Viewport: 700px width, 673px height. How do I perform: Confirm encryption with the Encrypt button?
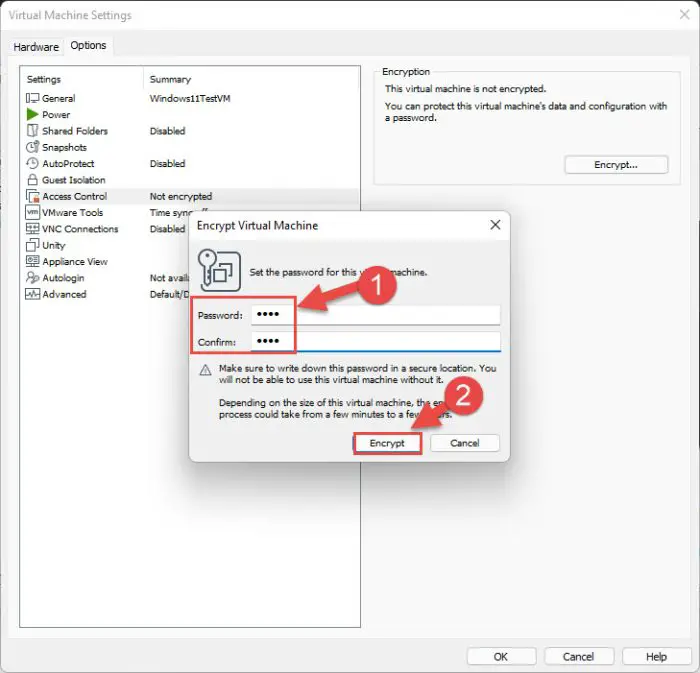point(387,443)
